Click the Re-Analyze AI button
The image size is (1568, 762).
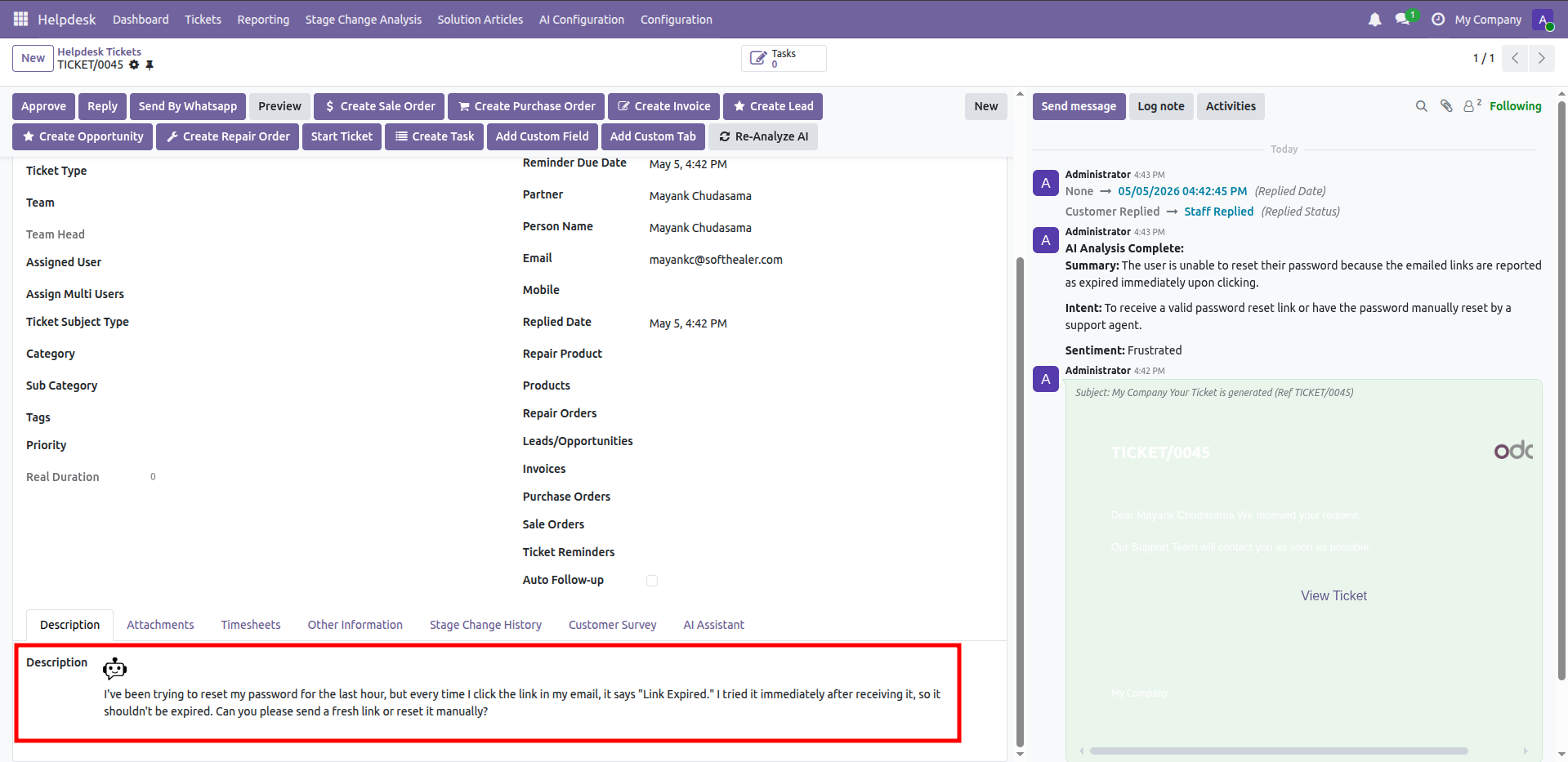pyautogui.click(x=763, y=136)
